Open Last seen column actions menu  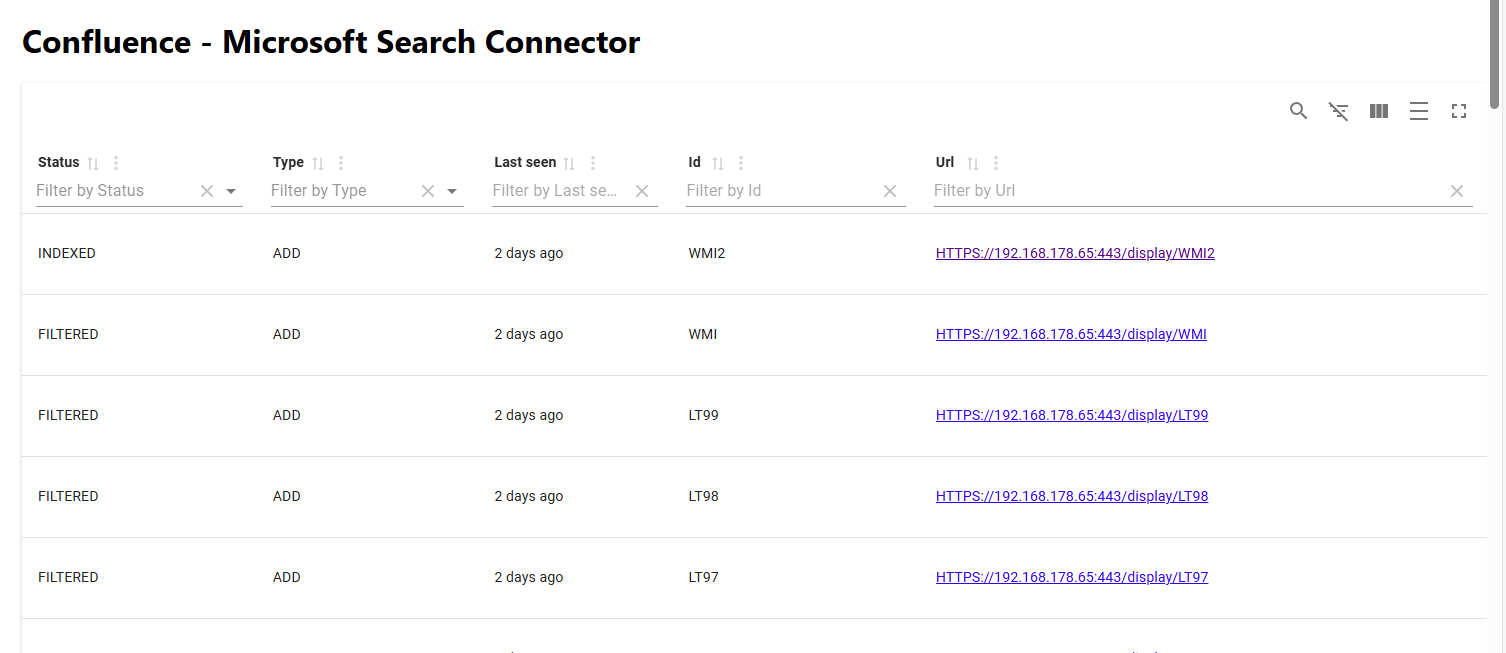593,163
